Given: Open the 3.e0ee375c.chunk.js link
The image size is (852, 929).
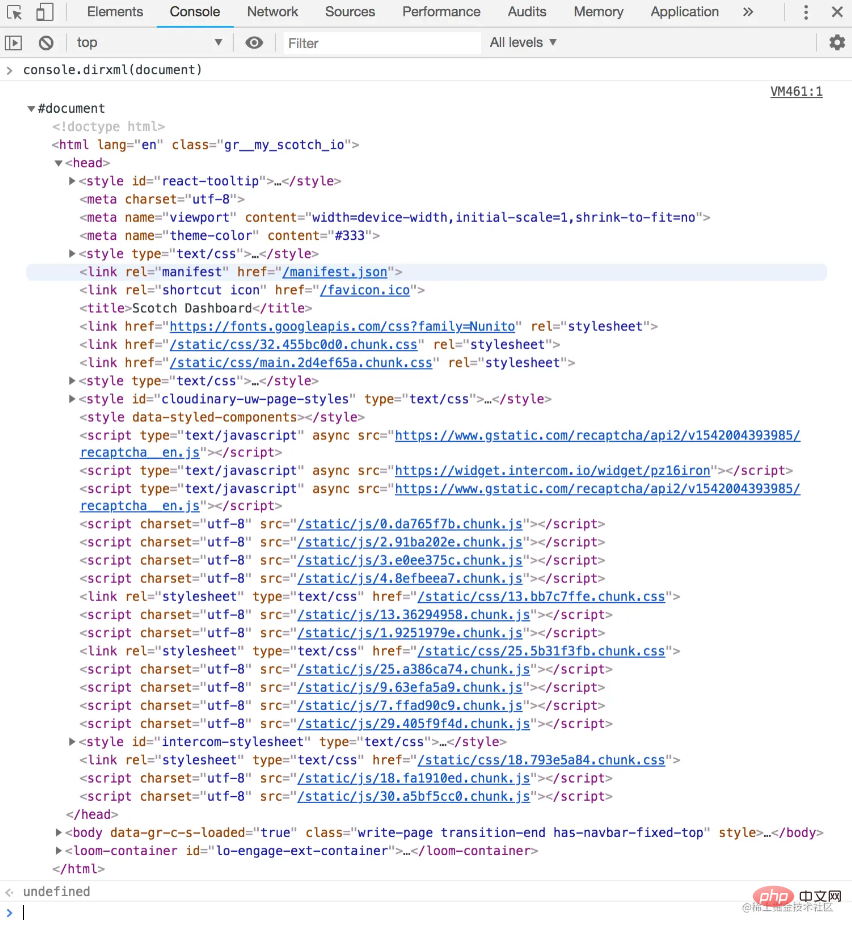Looking at the screenshot, I should [x=410, y=560].
